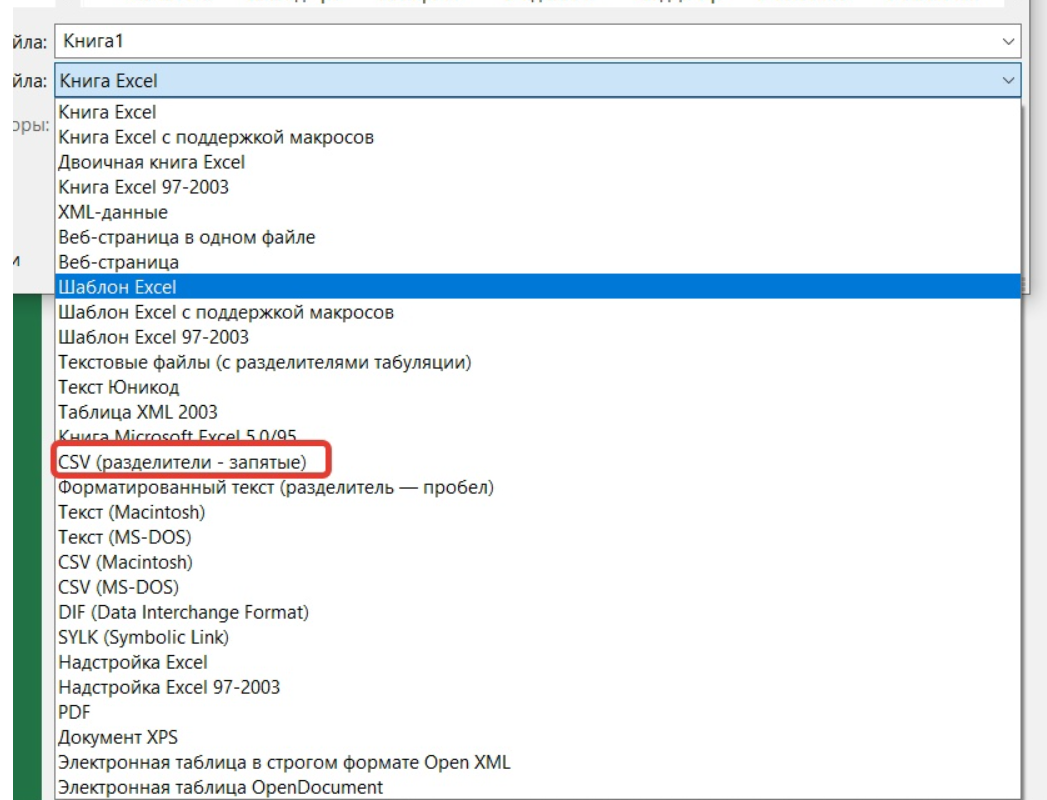Choose the Веб-страница option
The height and width of the screenshot is (800, 1047).
[x=538, y=262]
